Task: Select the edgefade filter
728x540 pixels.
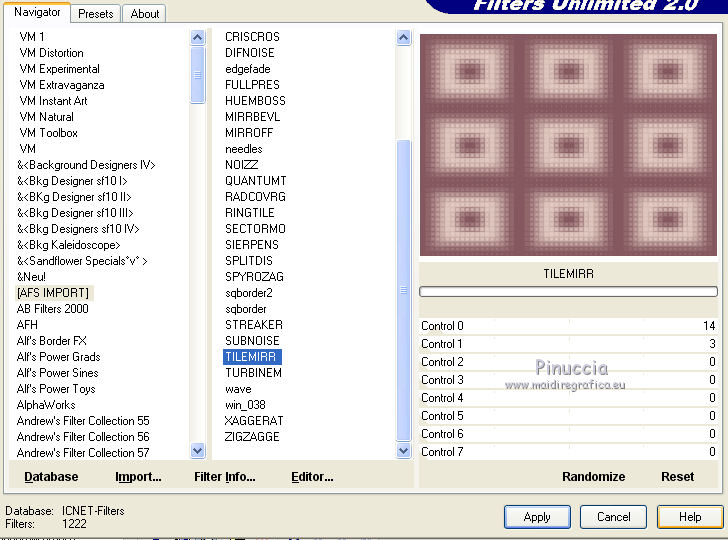Action: pos(248,69)
